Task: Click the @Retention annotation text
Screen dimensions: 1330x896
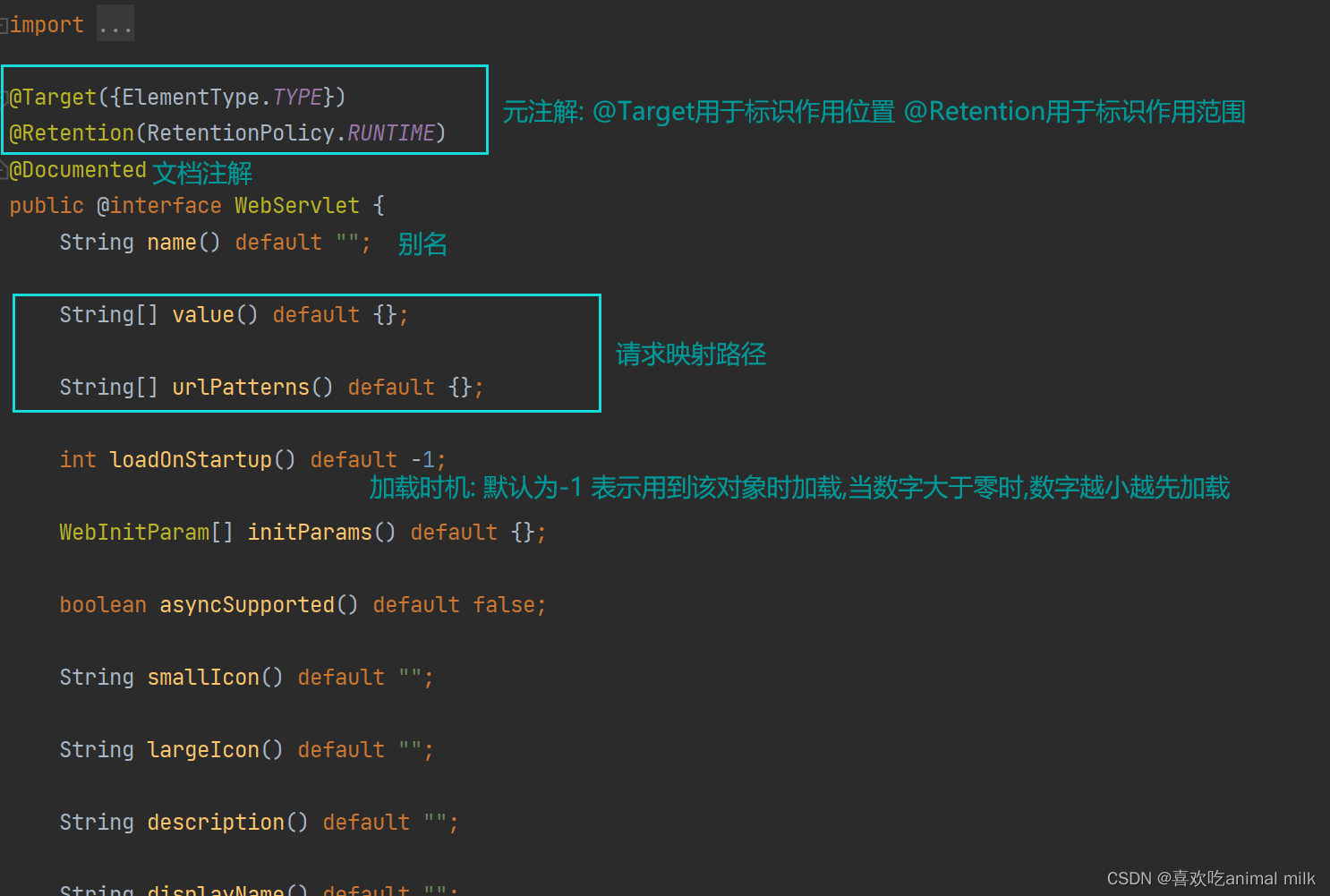Action: (x=72, y=132)
